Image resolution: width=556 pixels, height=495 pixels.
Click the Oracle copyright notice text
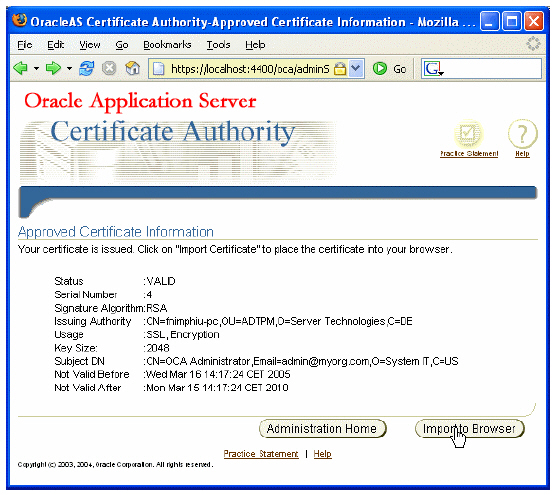tap(116, 465)
